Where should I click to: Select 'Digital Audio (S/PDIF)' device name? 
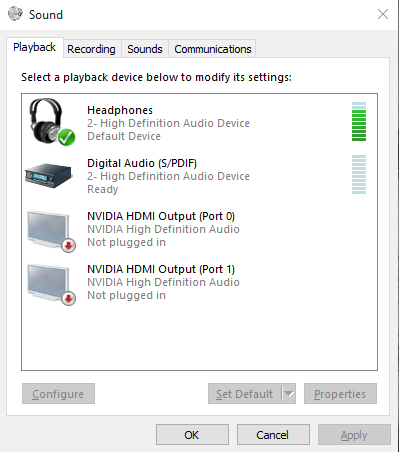[142, 163]
